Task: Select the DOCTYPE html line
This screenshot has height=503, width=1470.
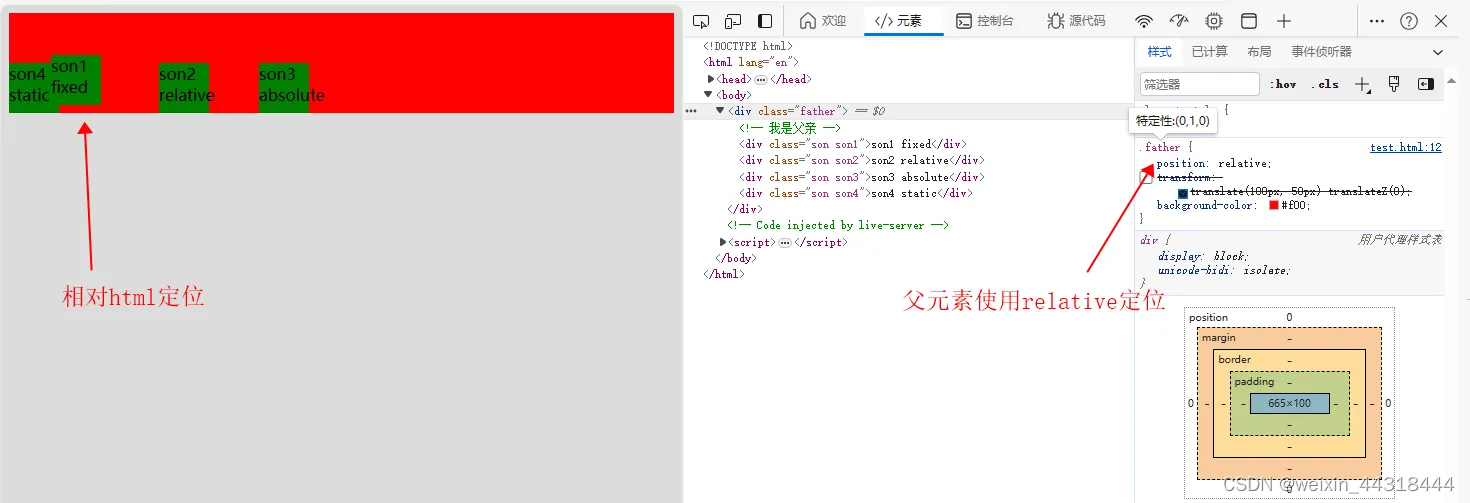Action: [x=748, y=46]
